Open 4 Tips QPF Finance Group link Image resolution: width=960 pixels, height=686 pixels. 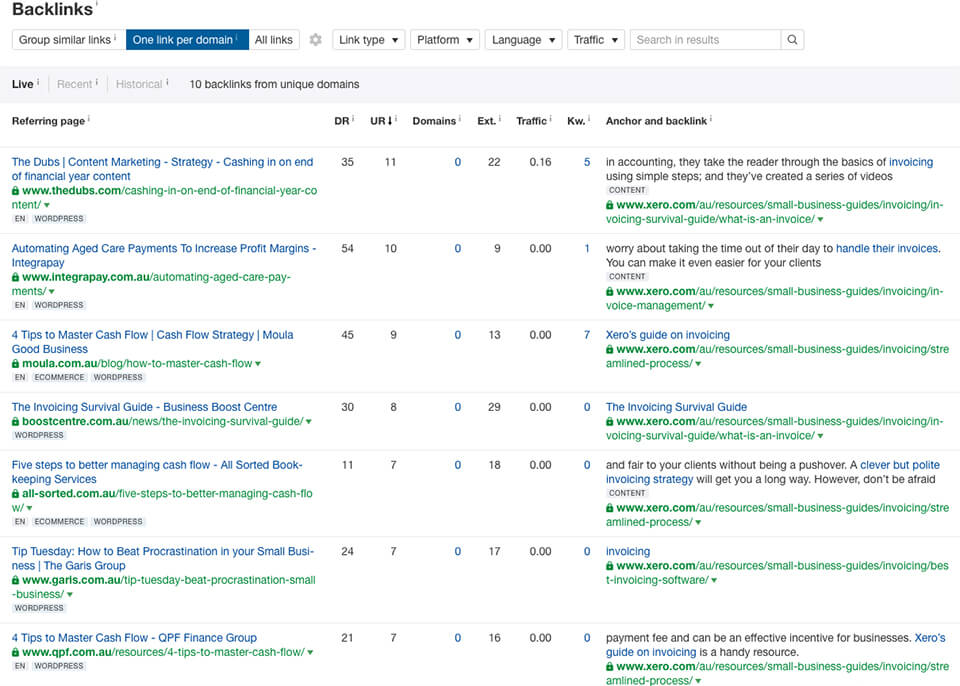tap(134, 638)
